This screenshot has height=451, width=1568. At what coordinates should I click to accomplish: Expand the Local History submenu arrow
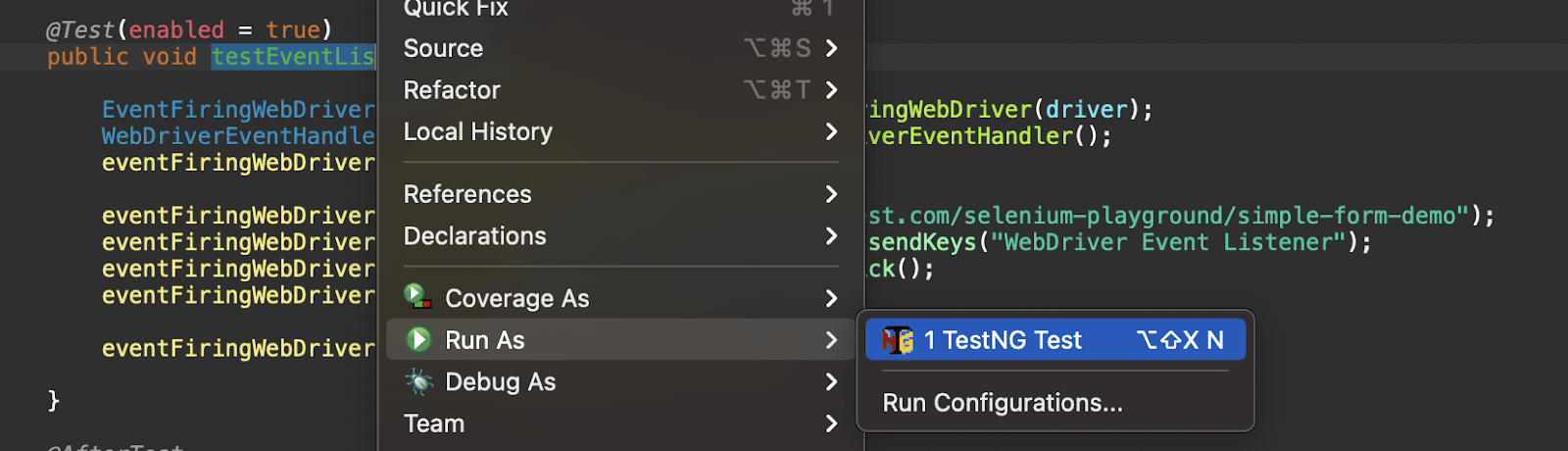point(831,131)
